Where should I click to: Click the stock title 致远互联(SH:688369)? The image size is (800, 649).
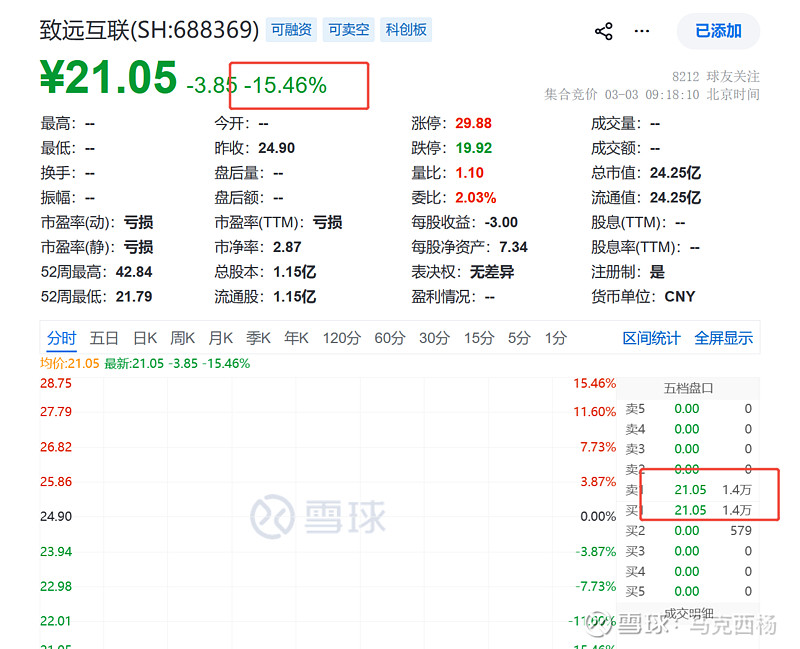(x=149, y=30)
